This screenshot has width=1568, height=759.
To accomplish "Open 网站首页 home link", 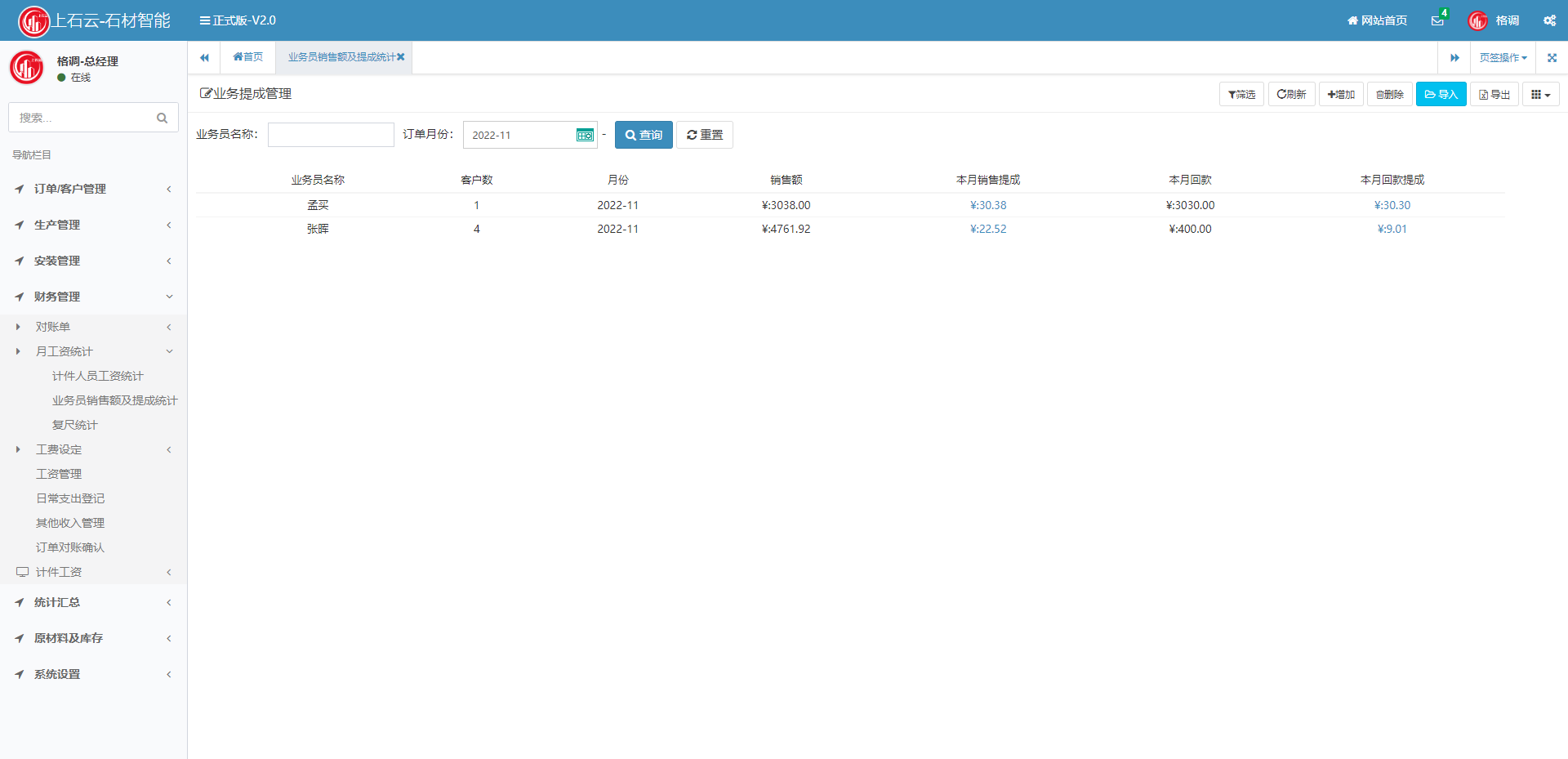I will (x=1377, y=20).
